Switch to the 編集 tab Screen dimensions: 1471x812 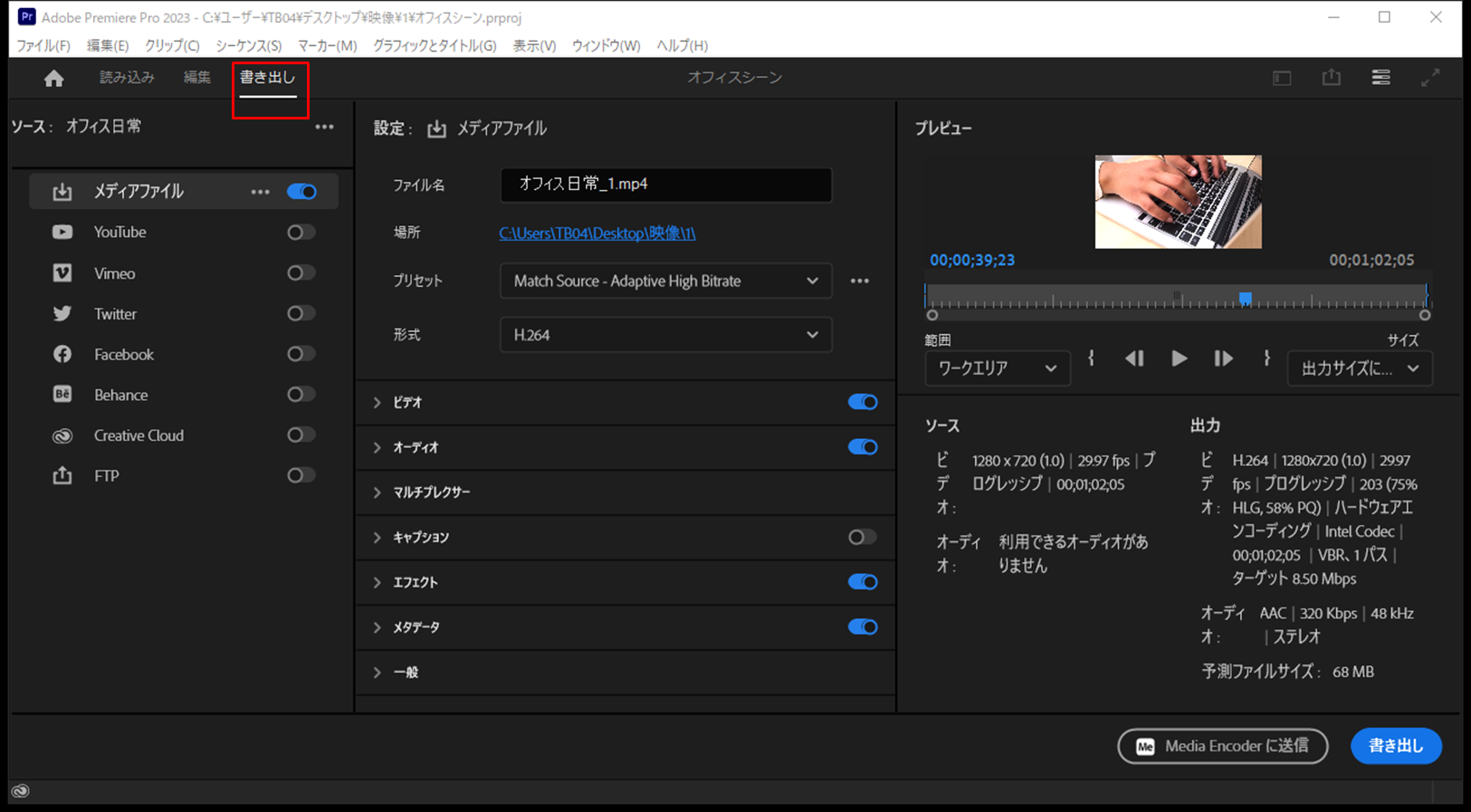[197, 78]
